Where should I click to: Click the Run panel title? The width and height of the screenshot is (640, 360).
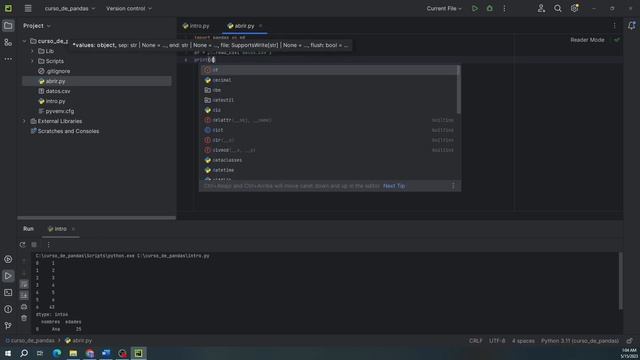coord(28,229)
